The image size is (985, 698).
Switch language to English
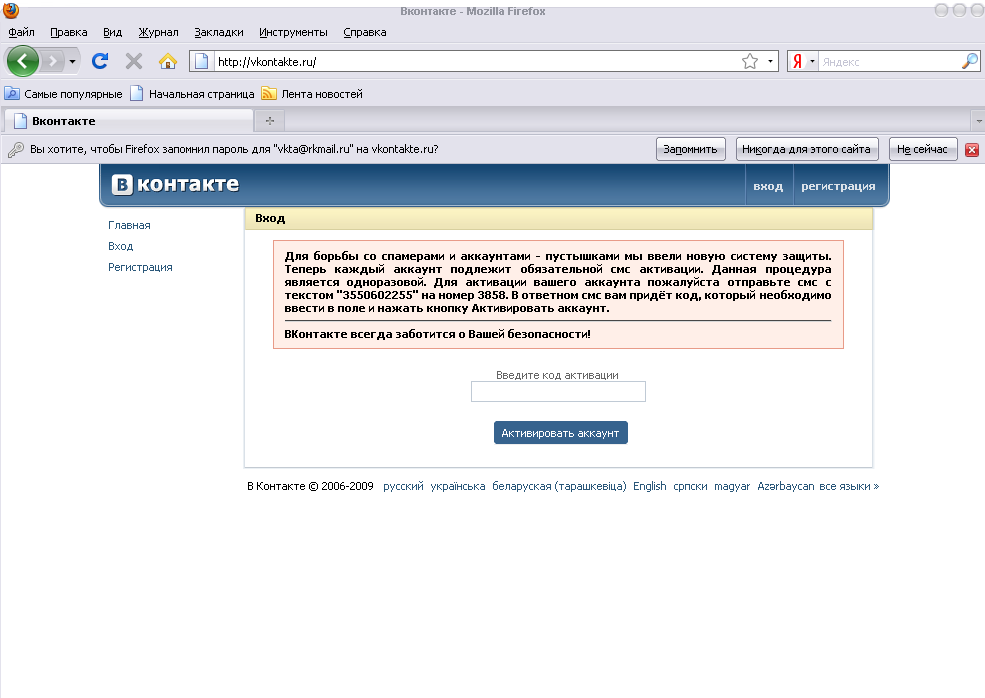[650, 486]
